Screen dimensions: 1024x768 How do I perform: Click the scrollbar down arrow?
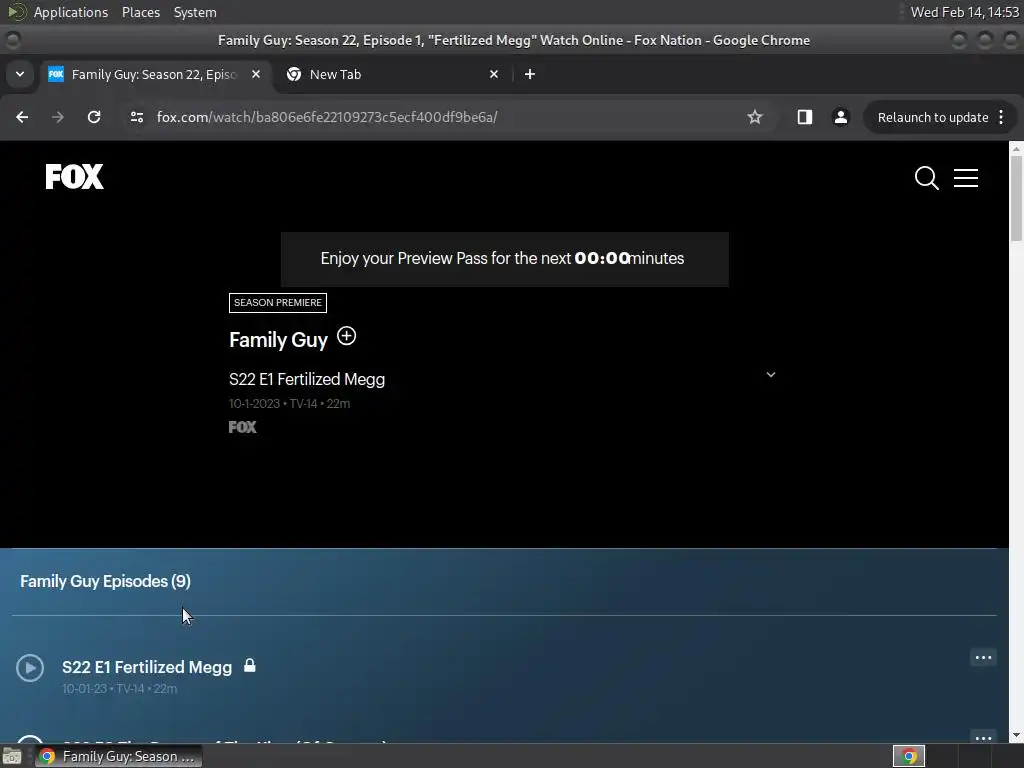[x=1016, y=735]
